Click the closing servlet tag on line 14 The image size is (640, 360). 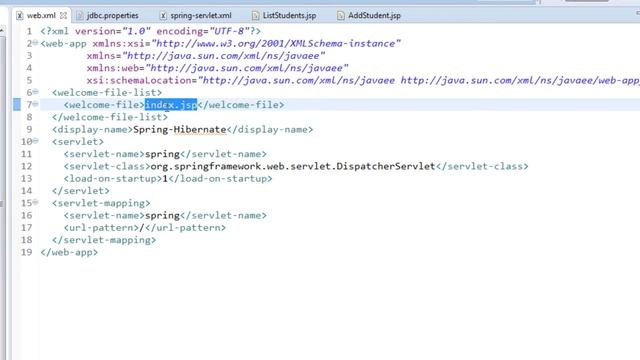click(81, 191)
